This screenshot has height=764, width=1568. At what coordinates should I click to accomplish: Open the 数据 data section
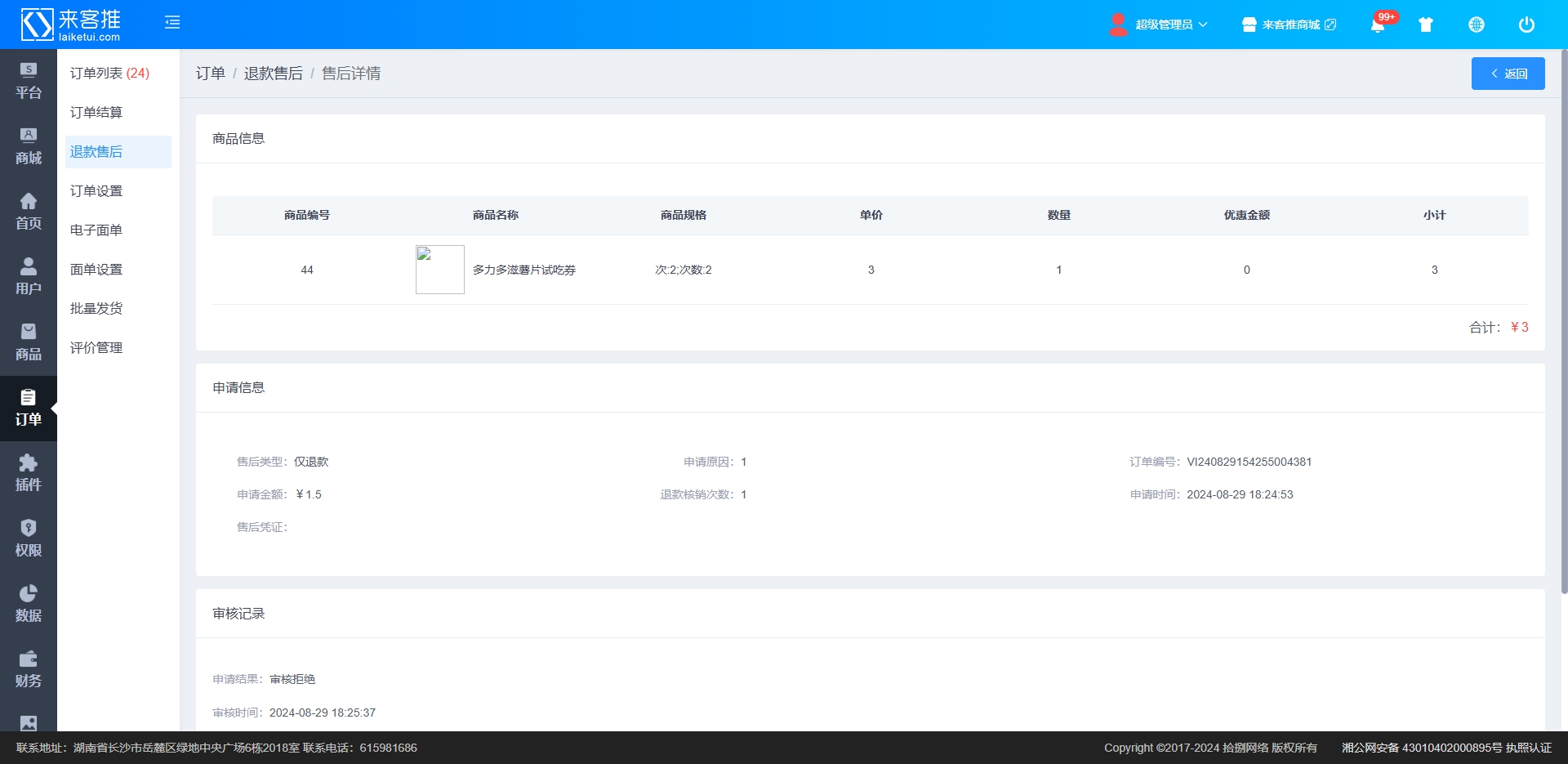(29, 604)
